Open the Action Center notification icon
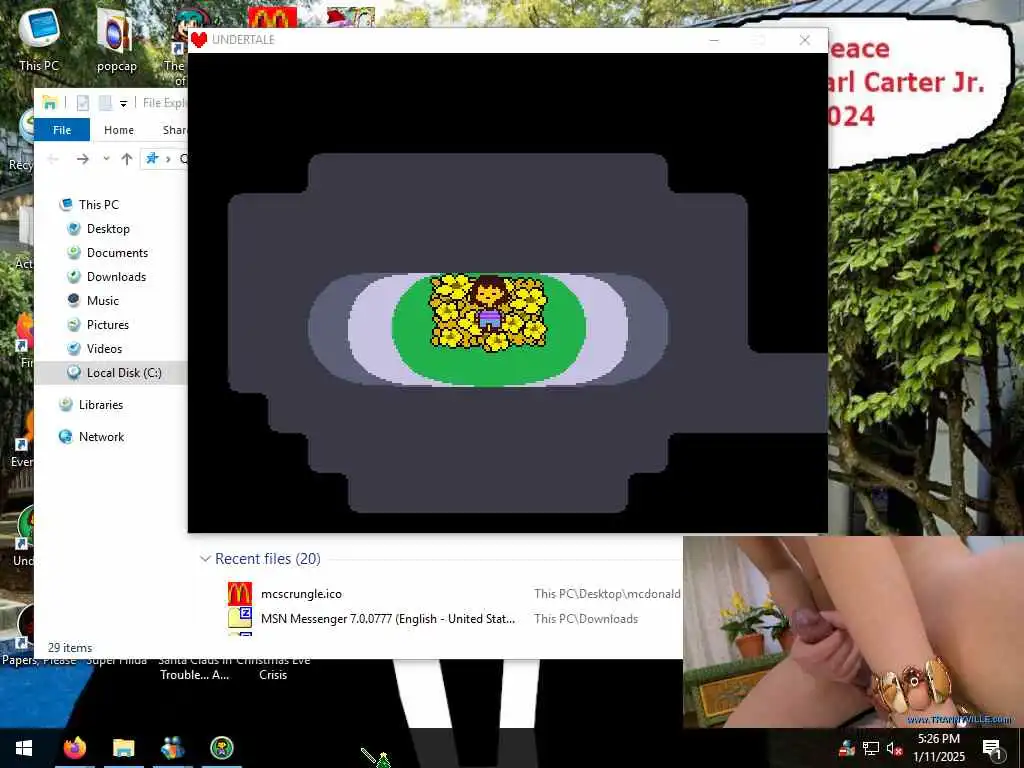The height and width of the screenshot is (768, 1024). tap(992, 749)
